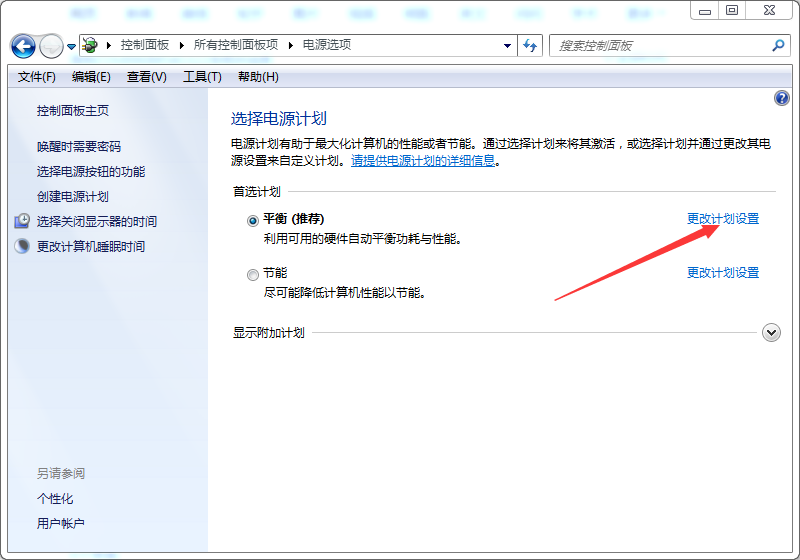Open 创建电源计划 in left sidebar
This screenshot has width=800, height=560.
[x=73, y=196]
